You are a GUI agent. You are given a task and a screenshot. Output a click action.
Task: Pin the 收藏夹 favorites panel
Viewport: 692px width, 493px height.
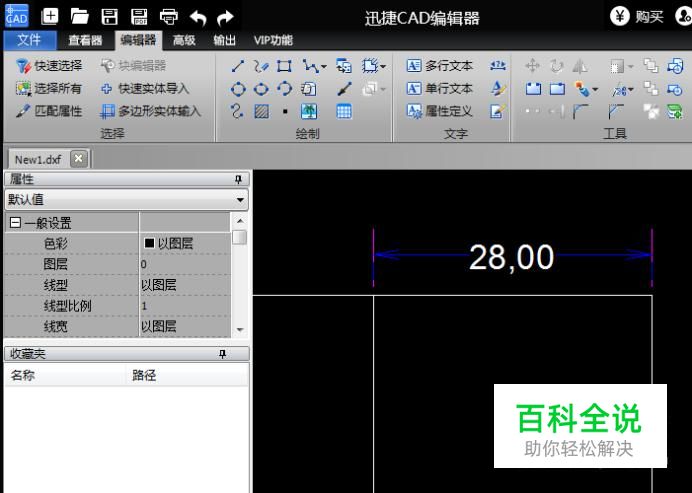222,354
